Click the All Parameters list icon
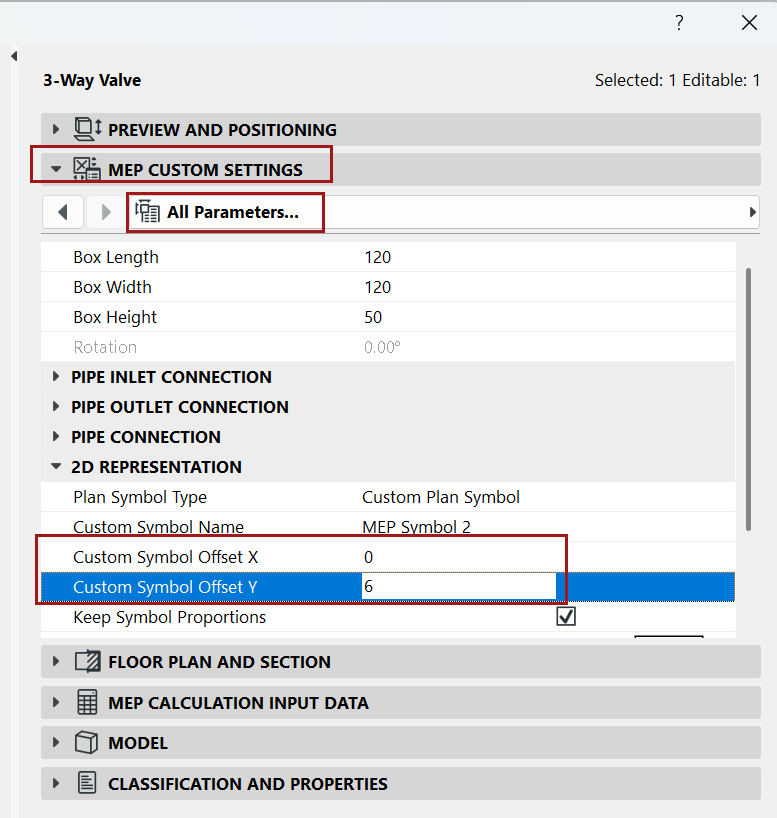The height and width of the screenshot is (818, 777). click(148, 212)
